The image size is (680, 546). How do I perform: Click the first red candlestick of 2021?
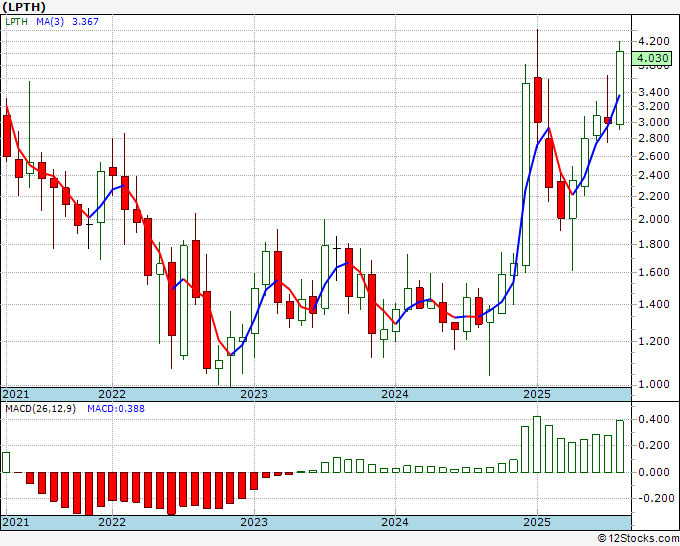click(7, 136)
